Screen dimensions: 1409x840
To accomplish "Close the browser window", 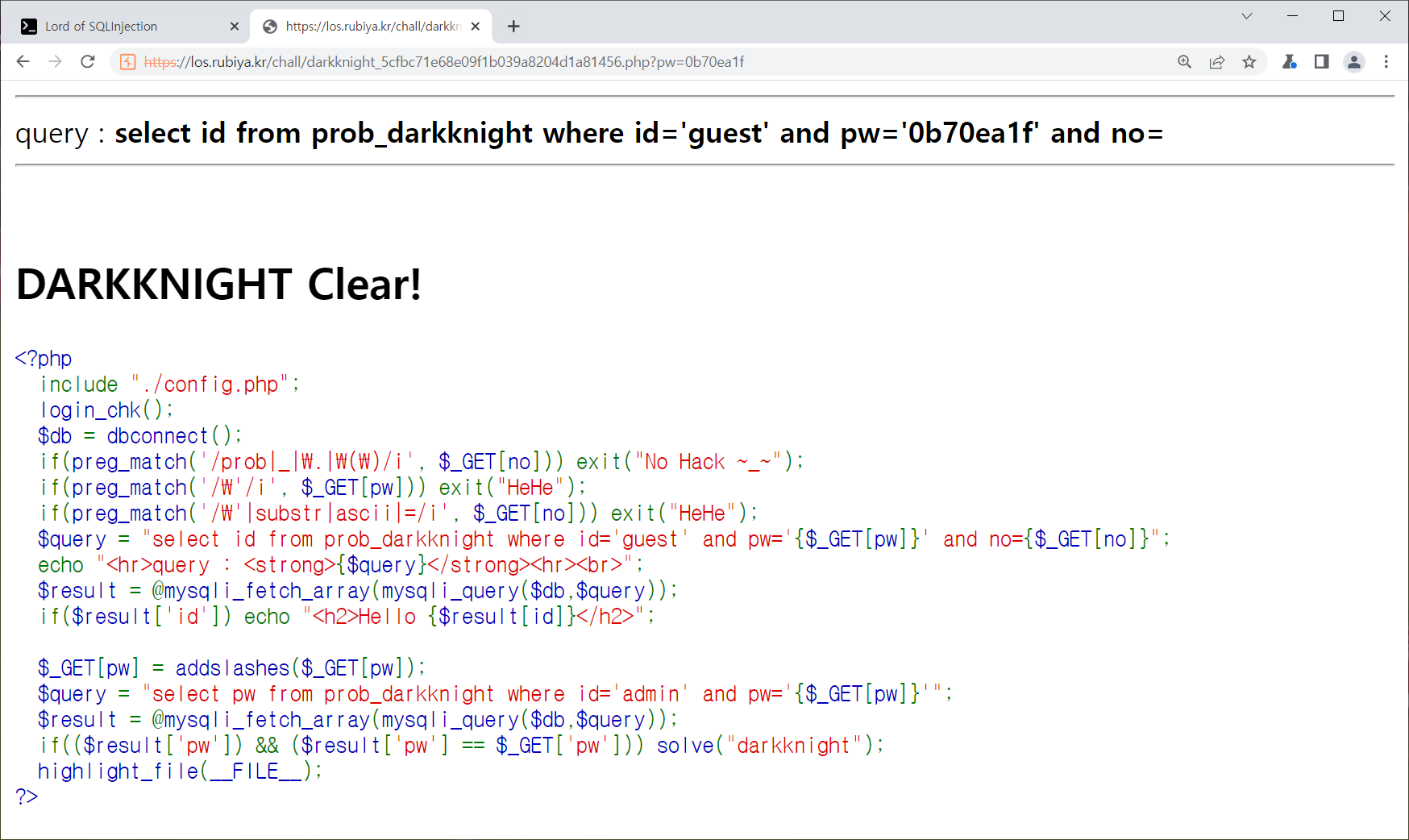I will (1385, 15).
